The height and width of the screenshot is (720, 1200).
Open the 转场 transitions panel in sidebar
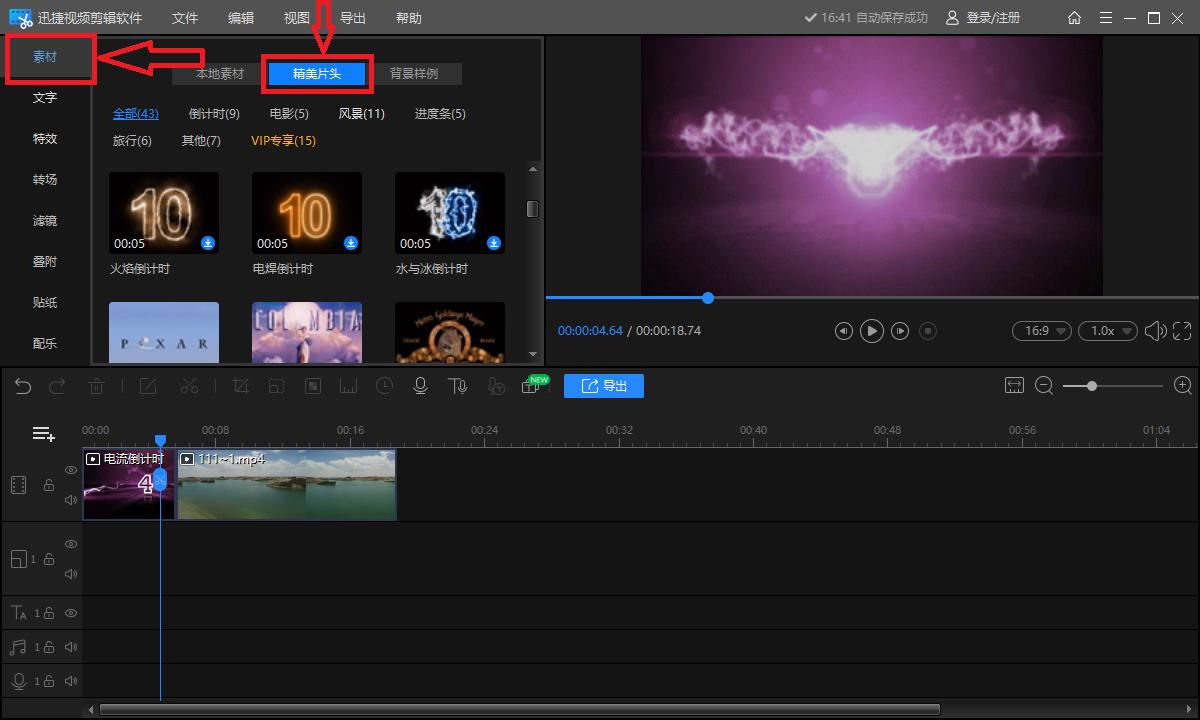pyautogui.click(x=45, y=179)
